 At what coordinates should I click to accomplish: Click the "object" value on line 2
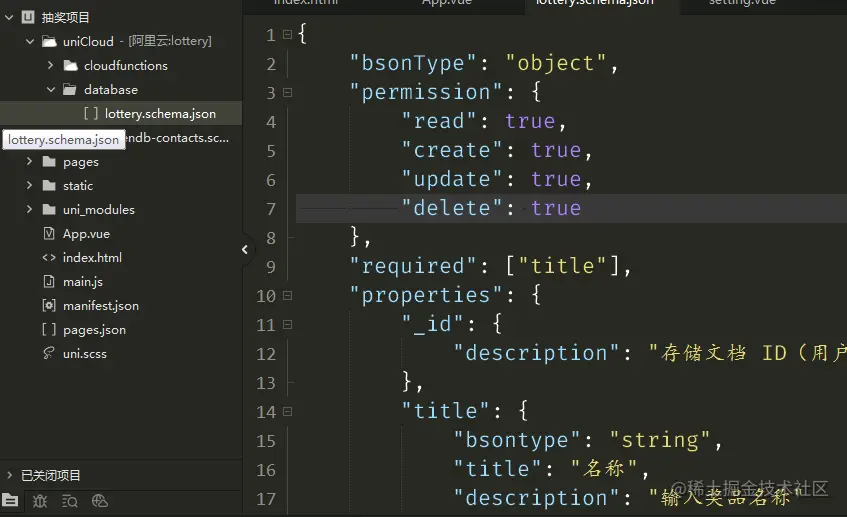click(x=556, y=63)
